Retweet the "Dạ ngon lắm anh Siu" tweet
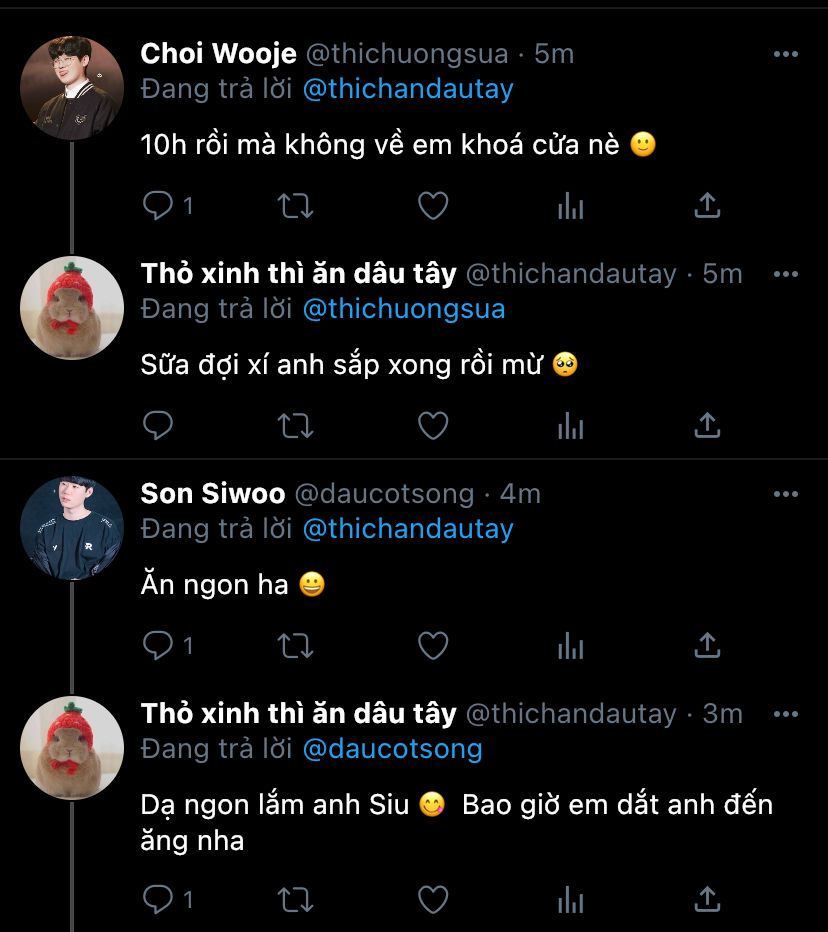828x932 pixels. 294,900
